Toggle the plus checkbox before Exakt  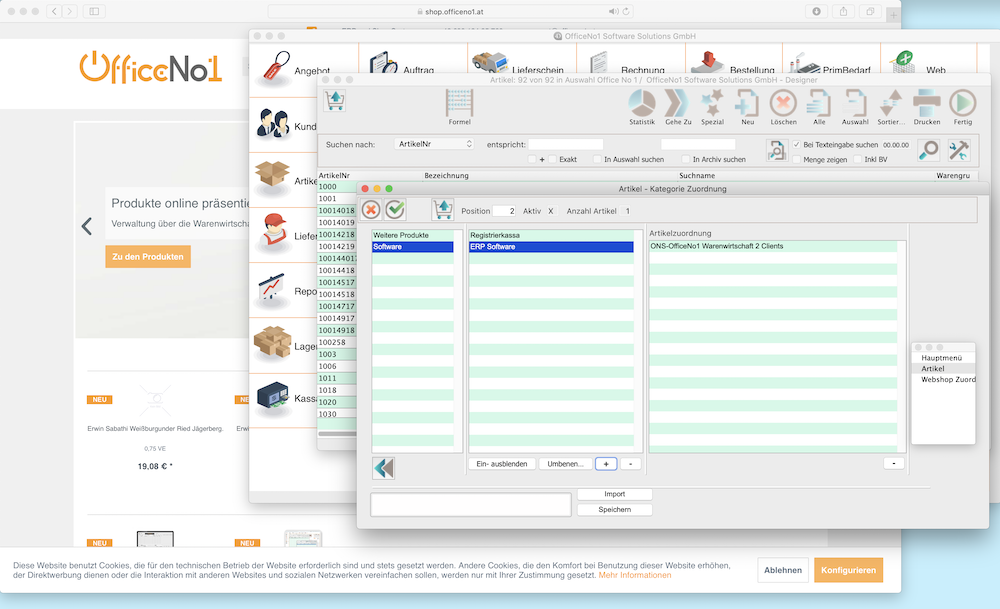click(532, 159)
